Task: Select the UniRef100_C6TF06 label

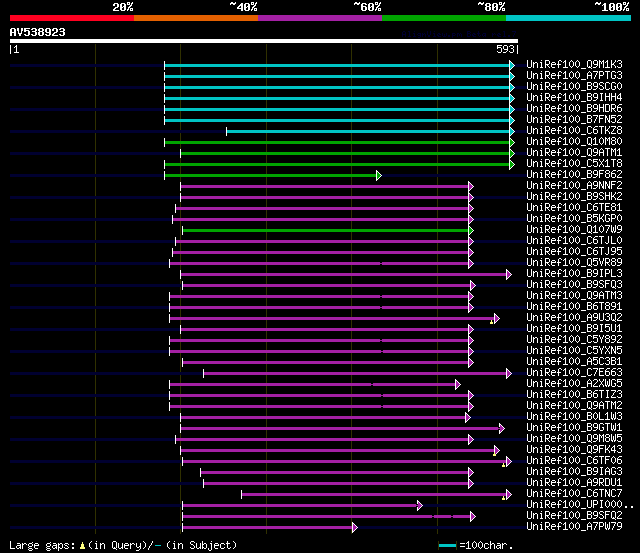Action: click(x=574, y=461)
